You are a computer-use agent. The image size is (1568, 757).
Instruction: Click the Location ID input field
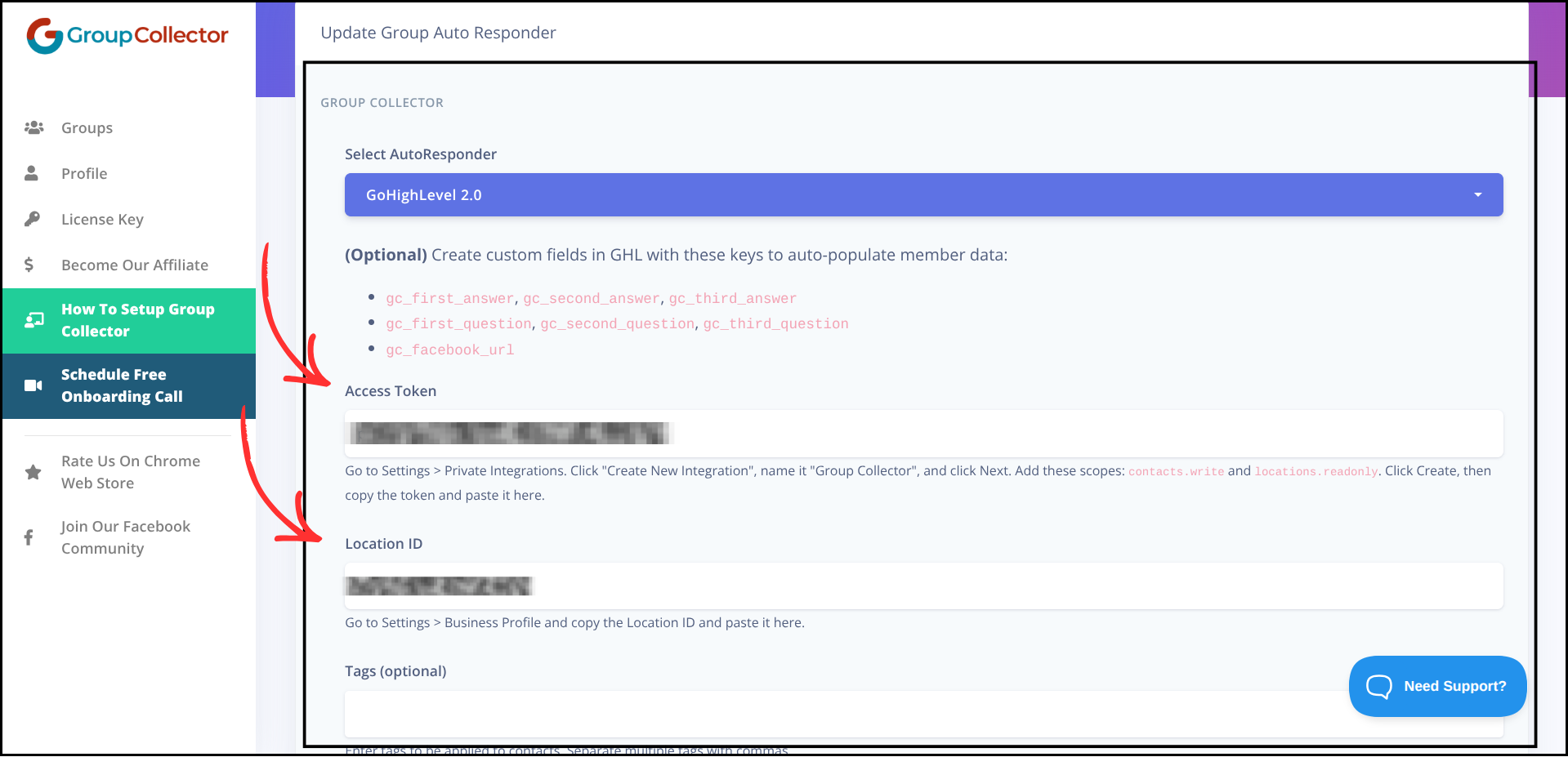pyautogui.click(x=923, y=586)
